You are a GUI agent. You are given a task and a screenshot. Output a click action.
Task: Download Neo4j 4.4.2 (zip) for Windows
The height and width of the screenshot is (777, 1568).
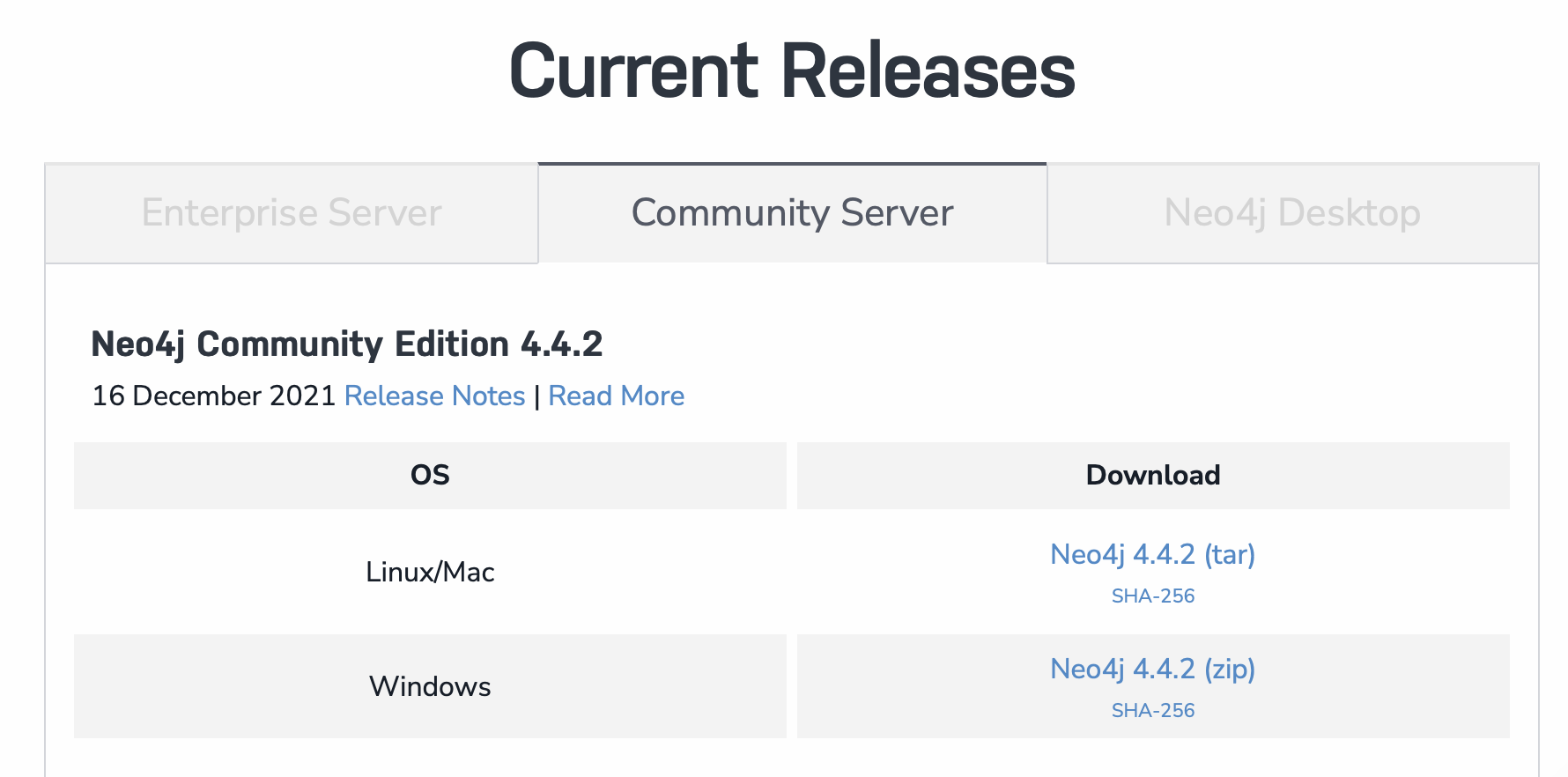tap(1152, 669)
